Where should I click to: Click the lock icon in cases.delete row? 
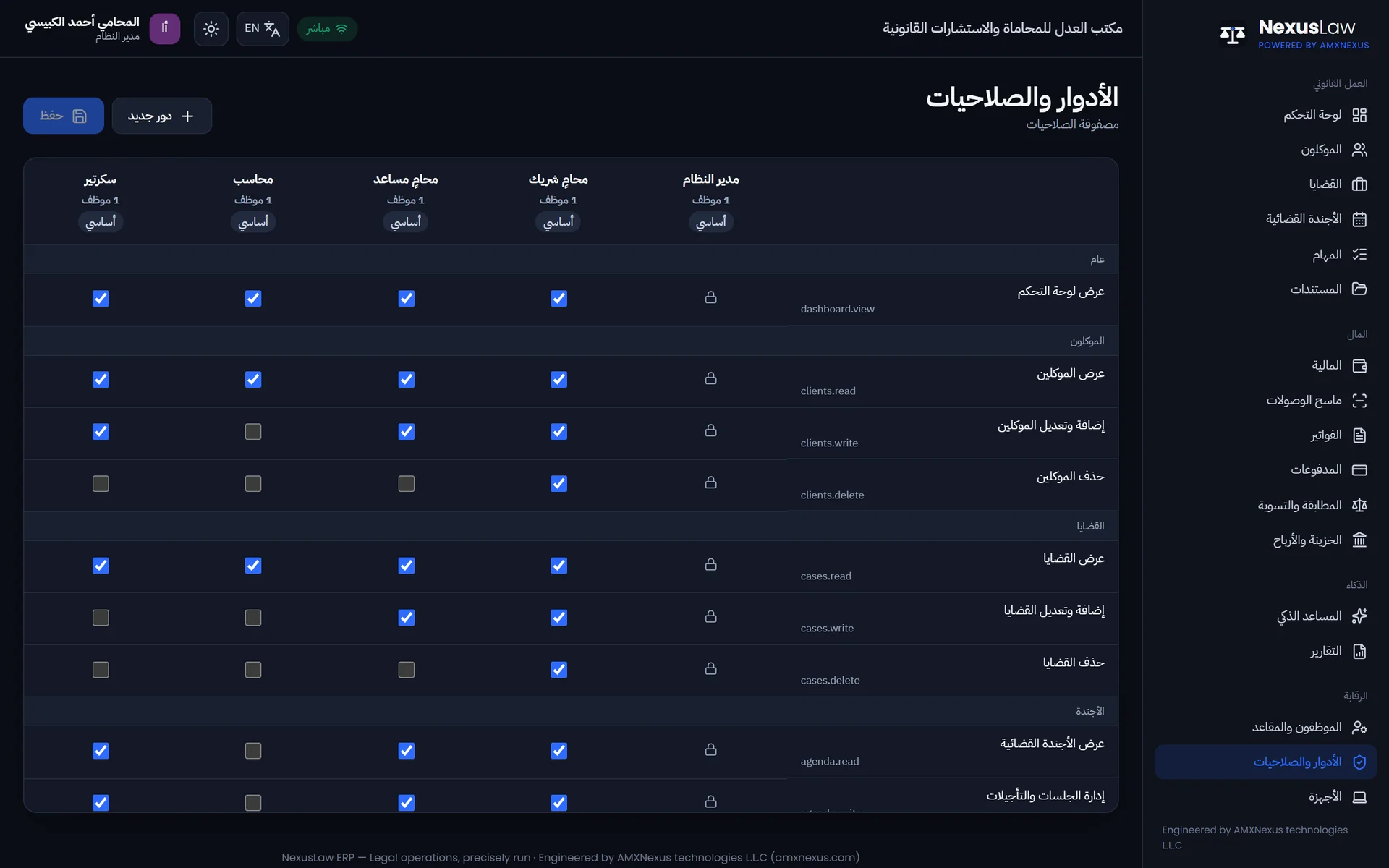pos(711,668)
